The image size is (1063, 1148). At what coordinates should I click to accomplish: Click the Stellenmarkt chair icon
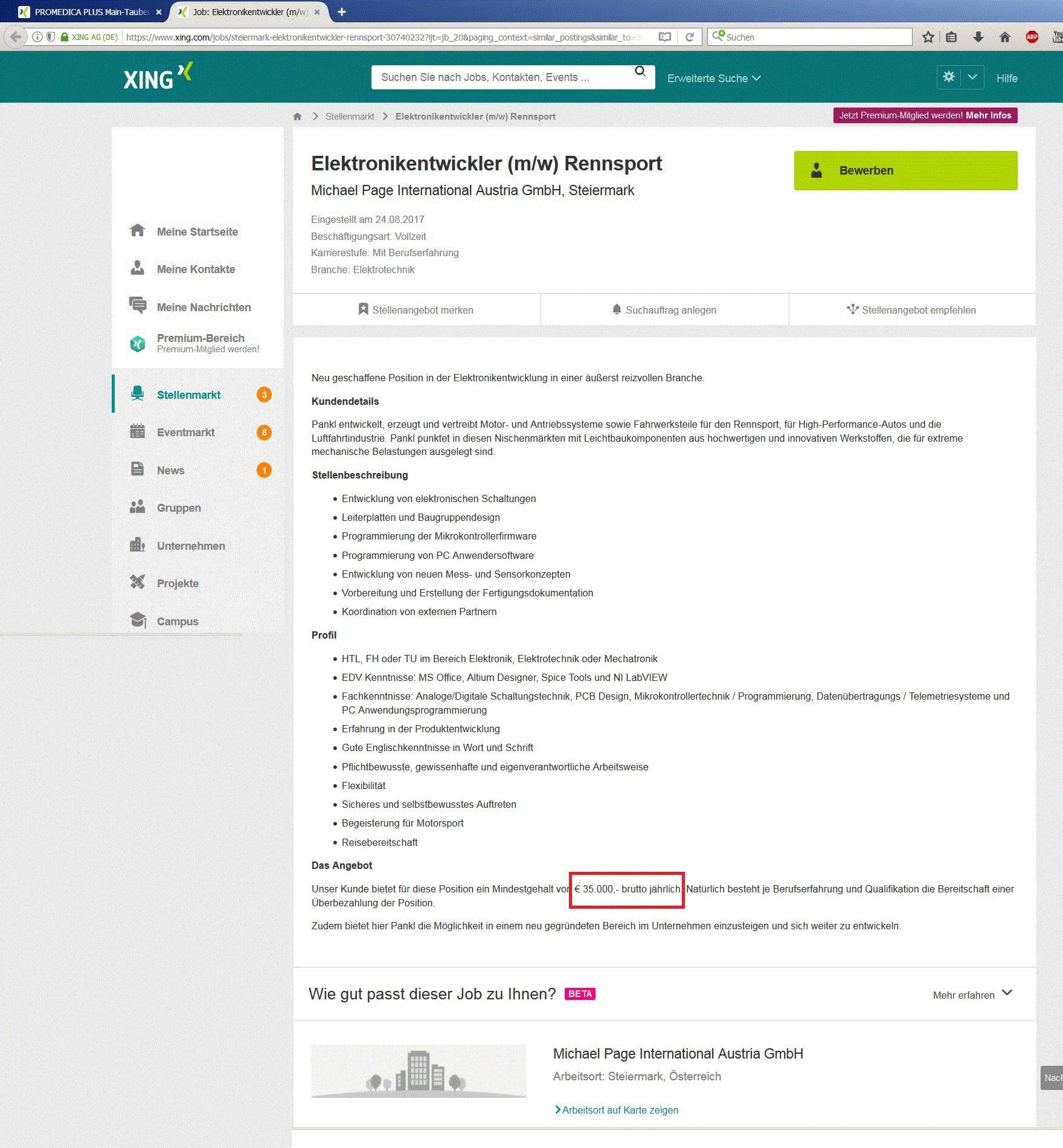[138, 393]
